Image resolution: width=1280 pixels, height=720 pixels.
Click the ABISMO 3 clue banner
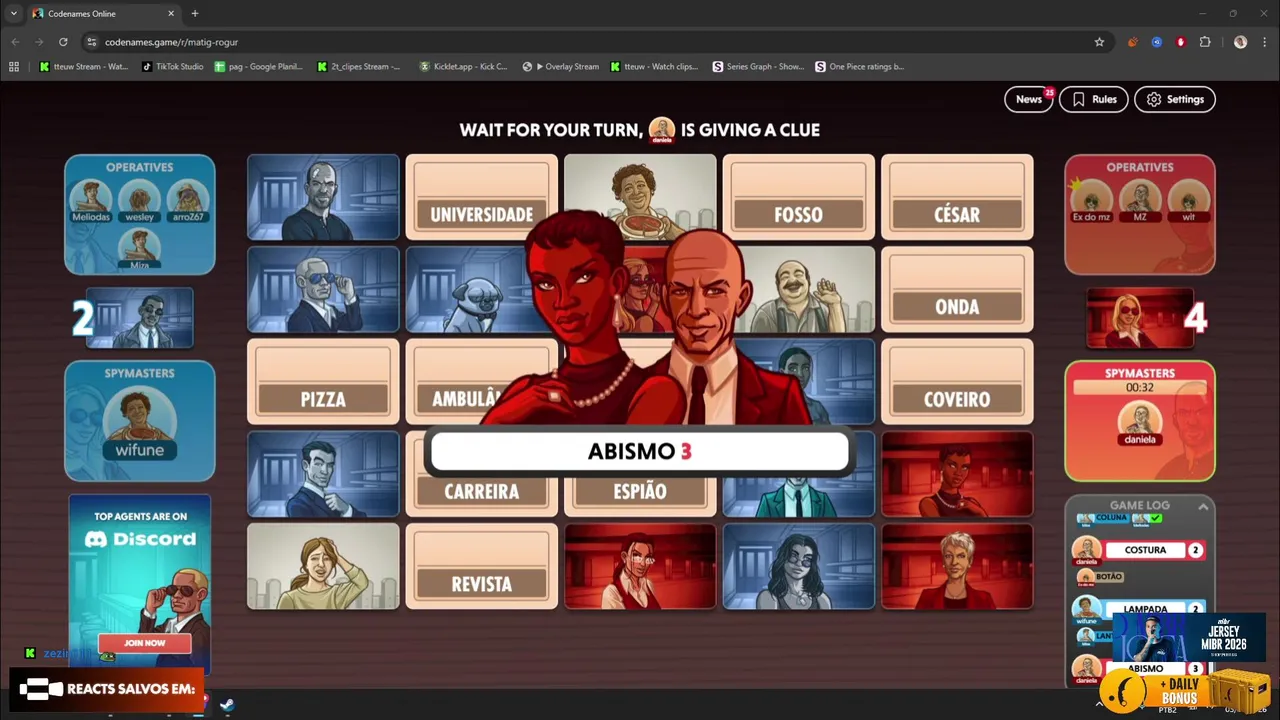click(640, 451)
